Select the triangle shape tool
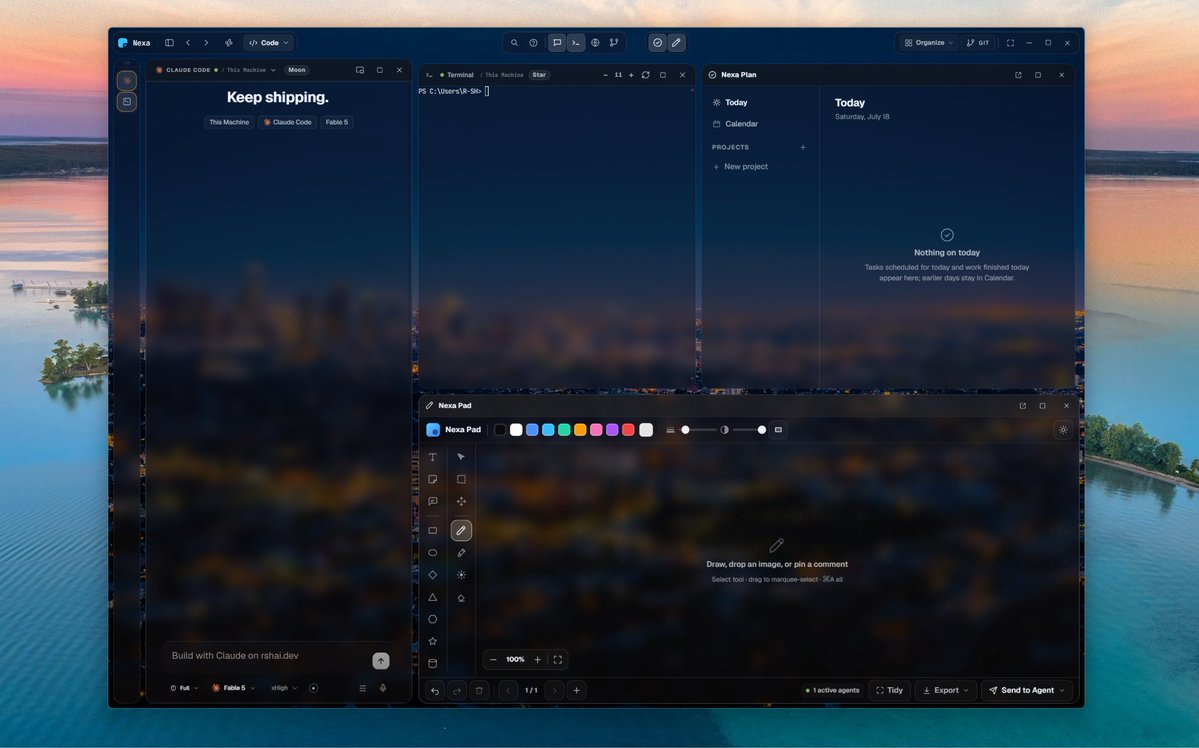 (x=433, y=597)
